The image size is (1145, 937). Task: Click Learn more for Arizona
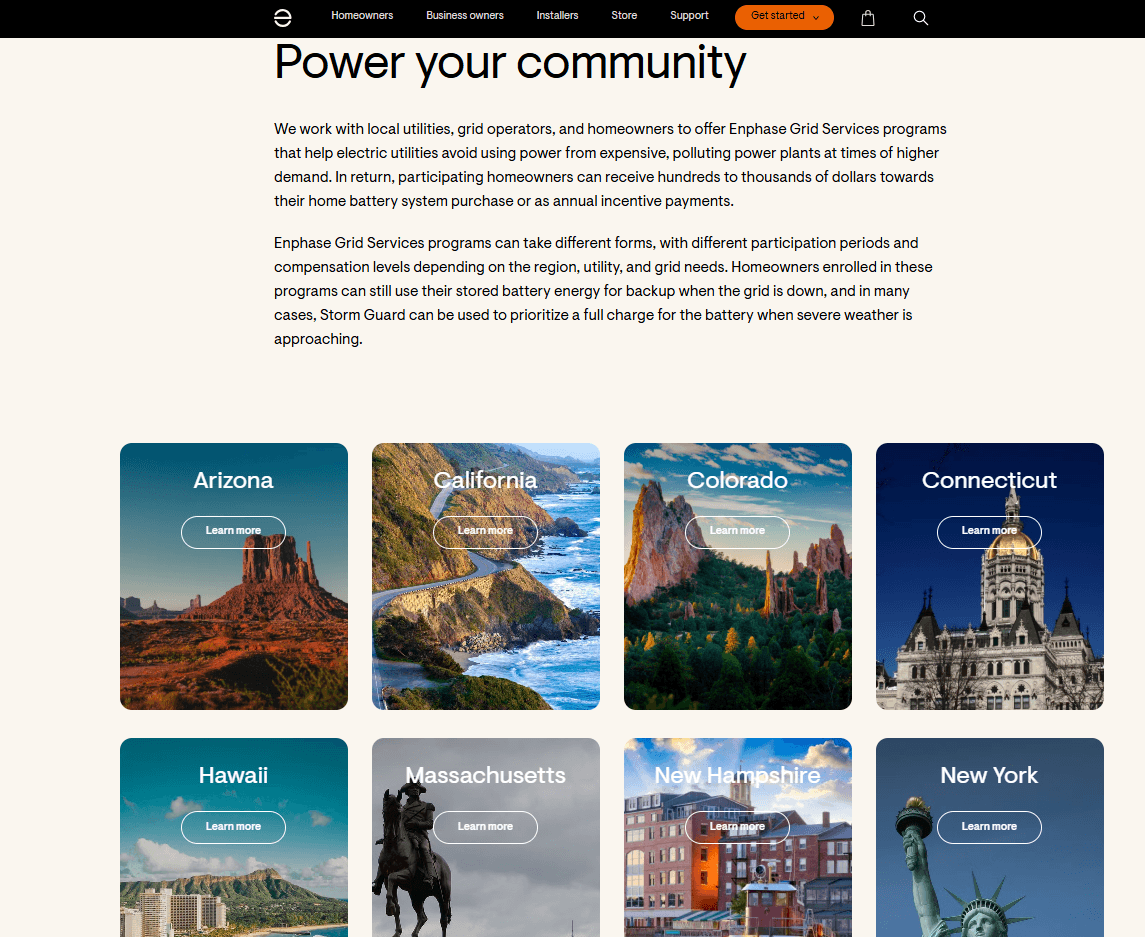click(x=233, y=532)
